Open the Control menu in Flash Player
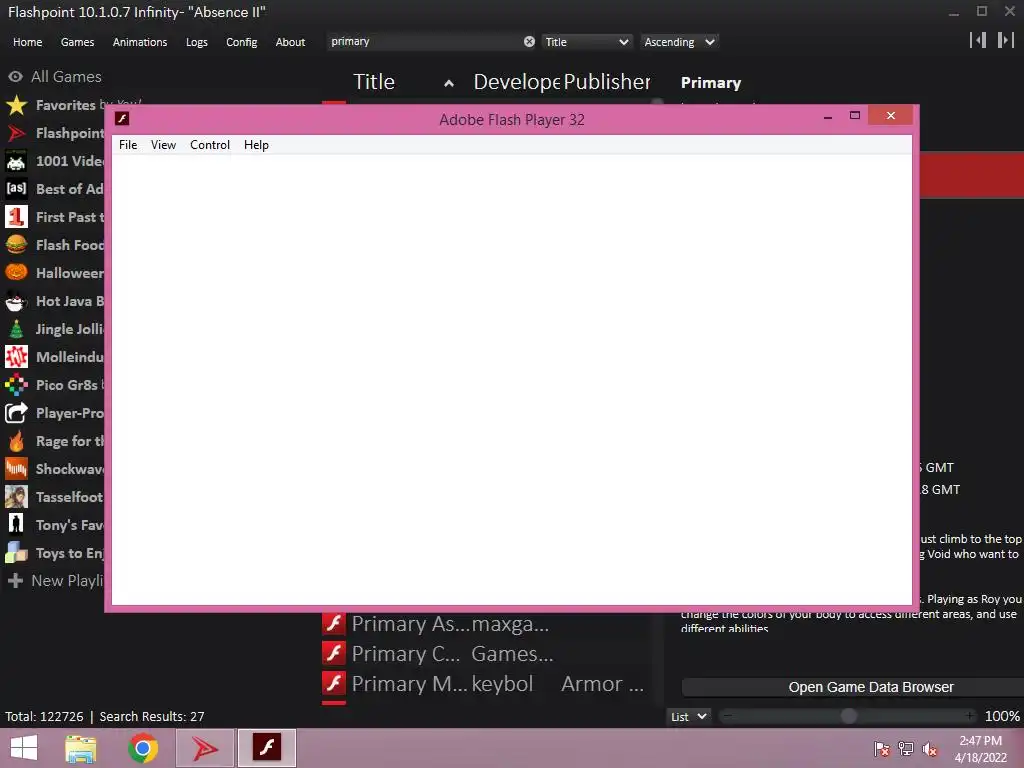Viewport: 1024px width, 768px height. [x=210, y=145]
